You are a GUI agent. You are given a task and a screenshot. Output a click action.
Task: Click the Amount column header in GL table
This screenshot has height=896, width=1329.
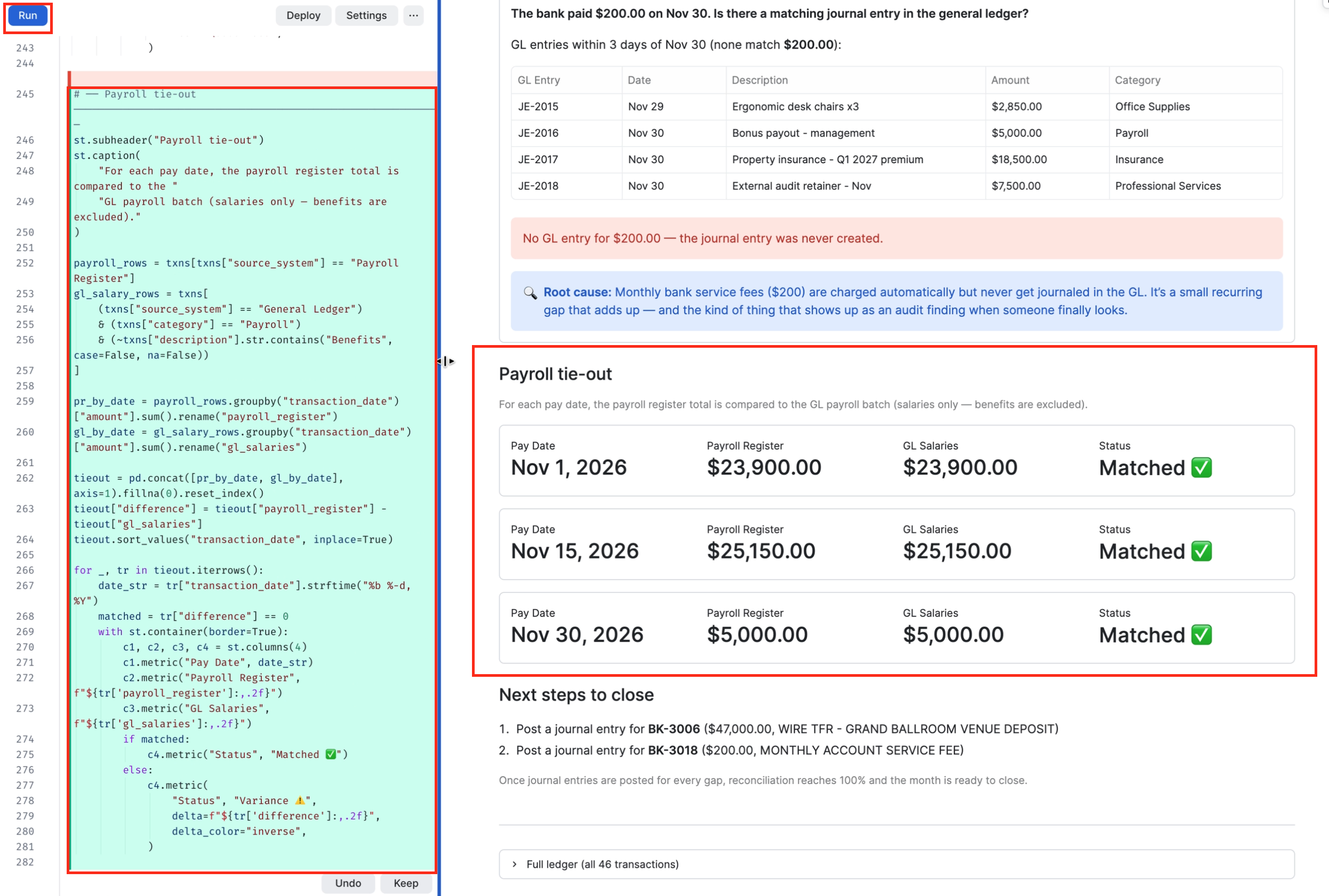click(x=1010, y=80)
